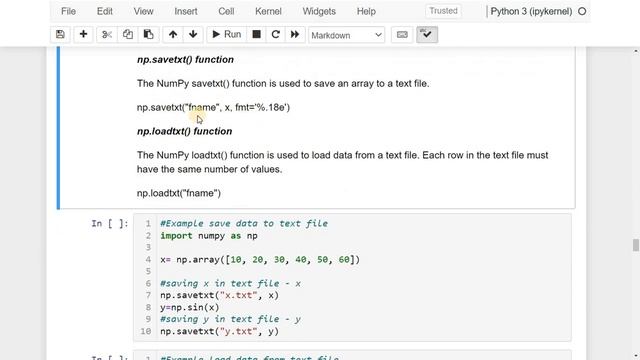This screenshot has width=640, height=360.
Task: Click the Trusted notebook indicator
Action: point(443,11)
